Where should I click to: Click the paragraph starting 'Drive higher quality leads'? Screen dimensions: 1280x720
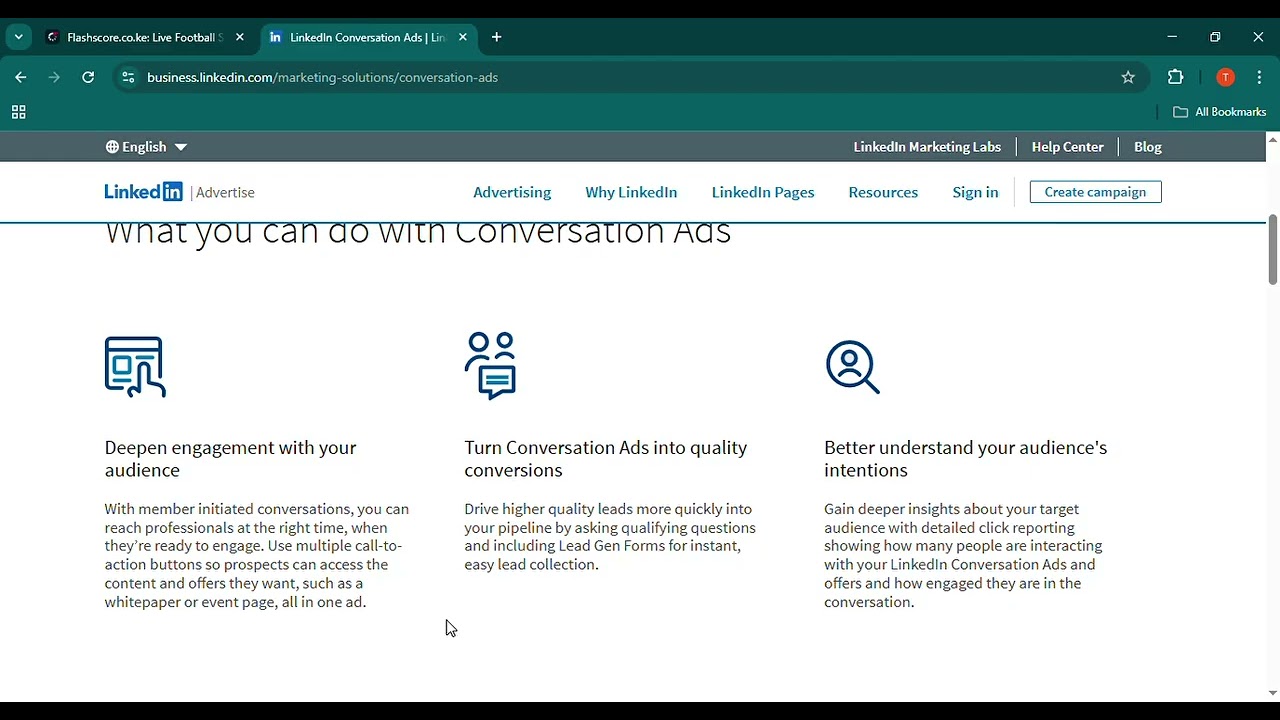coord(610,537)
